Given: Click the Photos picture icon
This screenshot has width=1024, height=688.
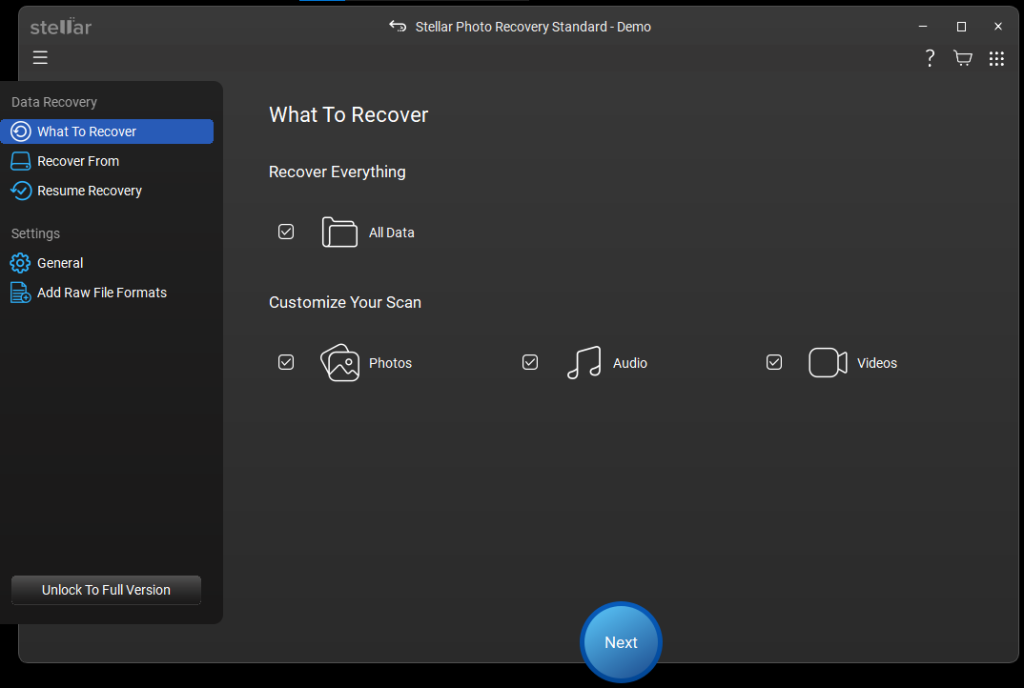Looking at the screenshot, I should point(340,362).
